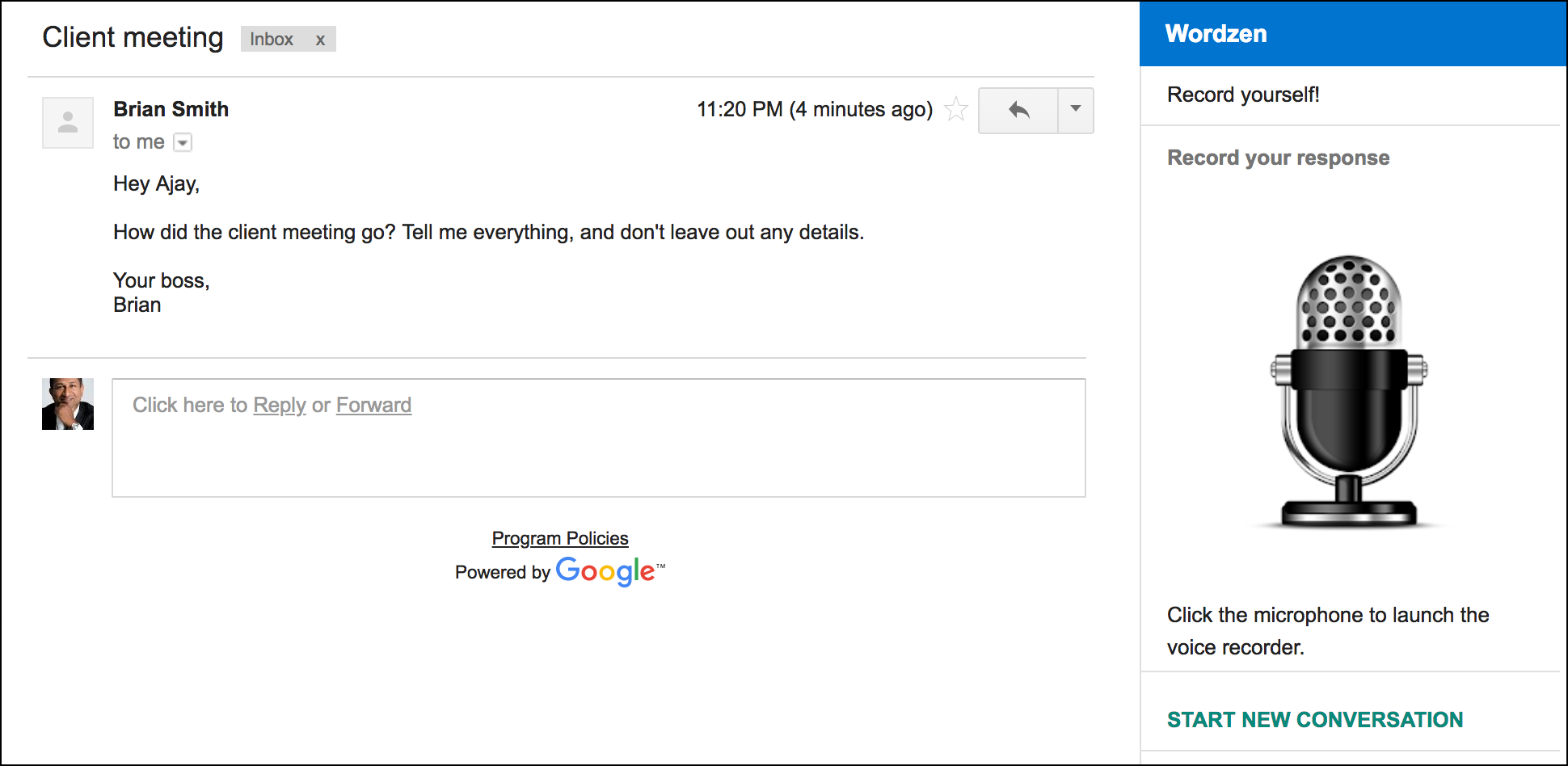Click the Record yourself! section header
The width and height of the screenshot is (1568, 766).
click(x=1243, y=95)
